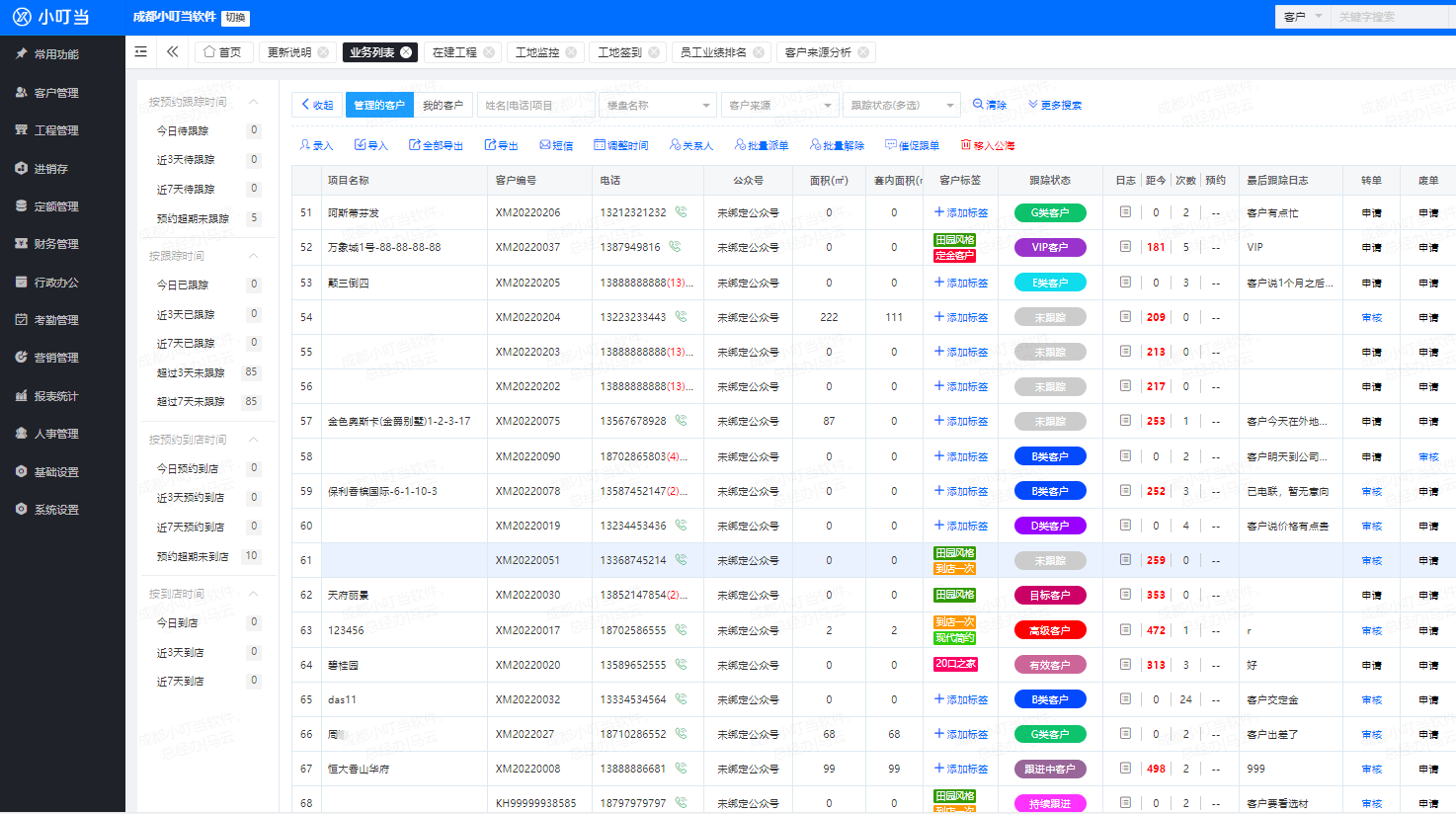1456x814 pixels.
Task: Open 常用功能 in the sidebar
Action: pos(56,54)
